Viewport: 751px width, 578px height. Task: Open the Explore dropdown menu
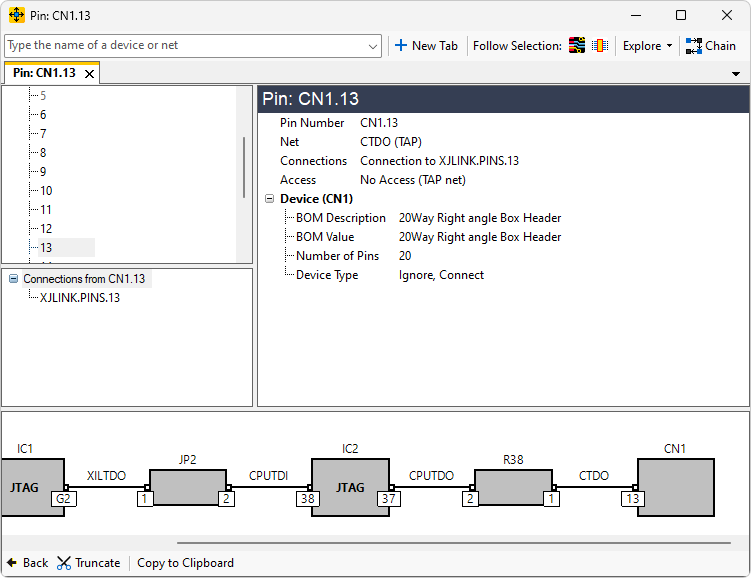click(x=647, y=46)
